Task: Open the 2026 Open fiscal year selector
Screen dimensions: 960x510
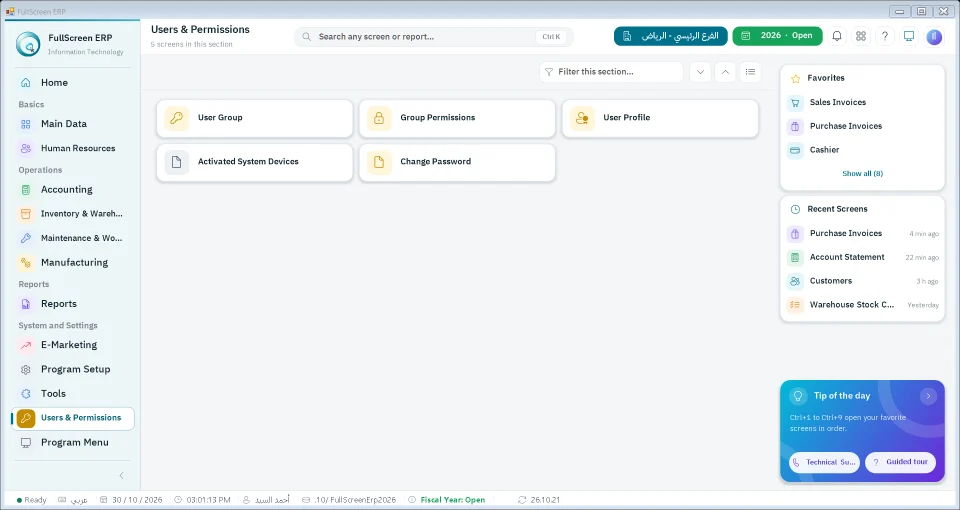Action: [778, 36]
